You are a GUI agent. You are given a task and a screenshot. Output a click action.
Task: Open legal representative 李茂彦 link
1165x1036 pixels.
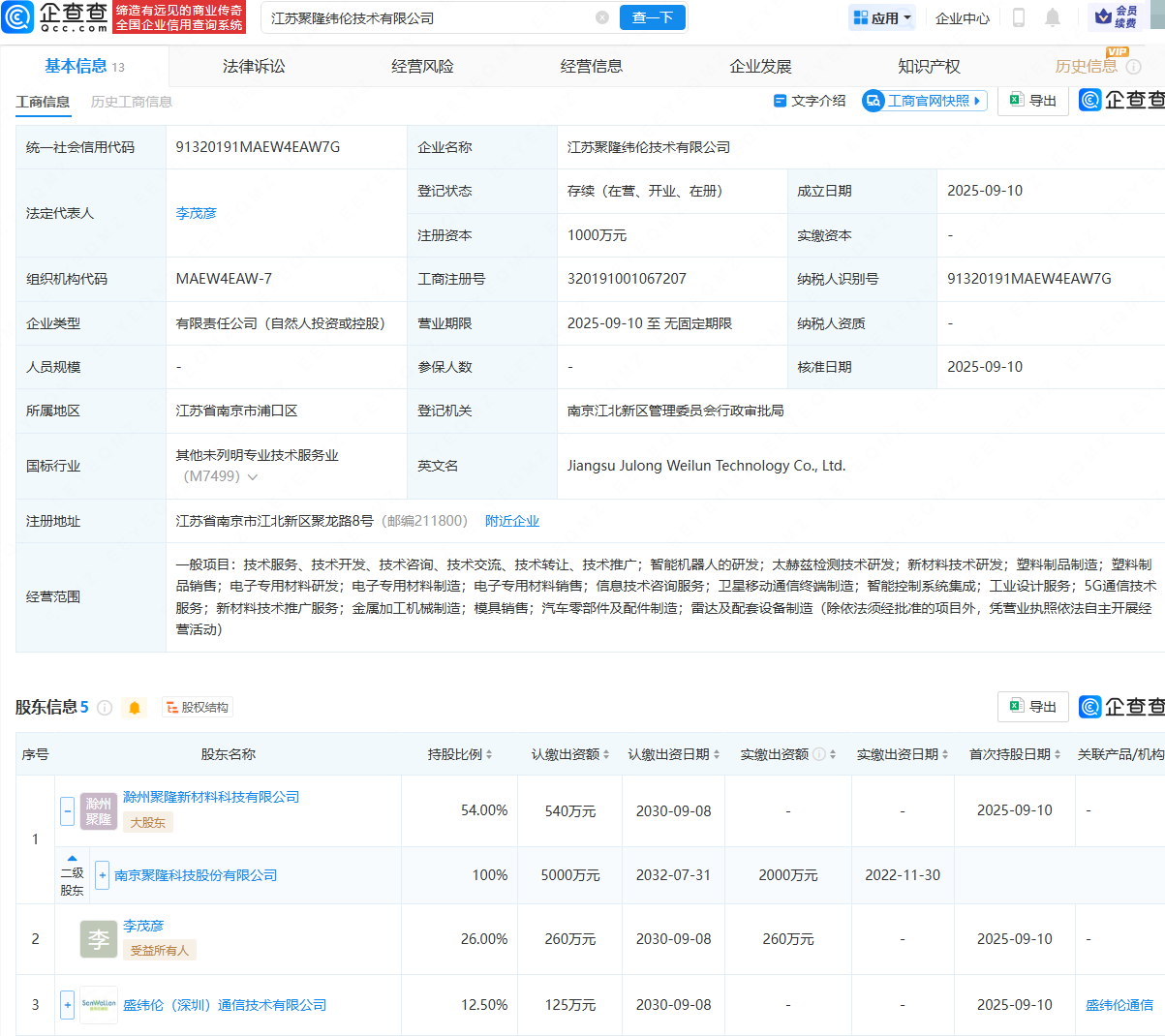[197, 213]
